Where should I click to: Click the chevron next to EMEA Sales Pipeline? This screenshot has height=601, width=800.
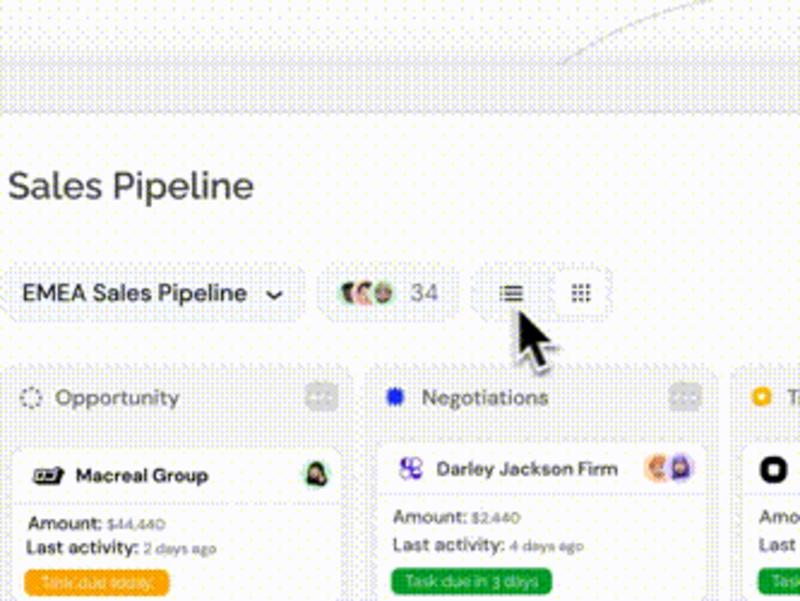tap(274, 295)
